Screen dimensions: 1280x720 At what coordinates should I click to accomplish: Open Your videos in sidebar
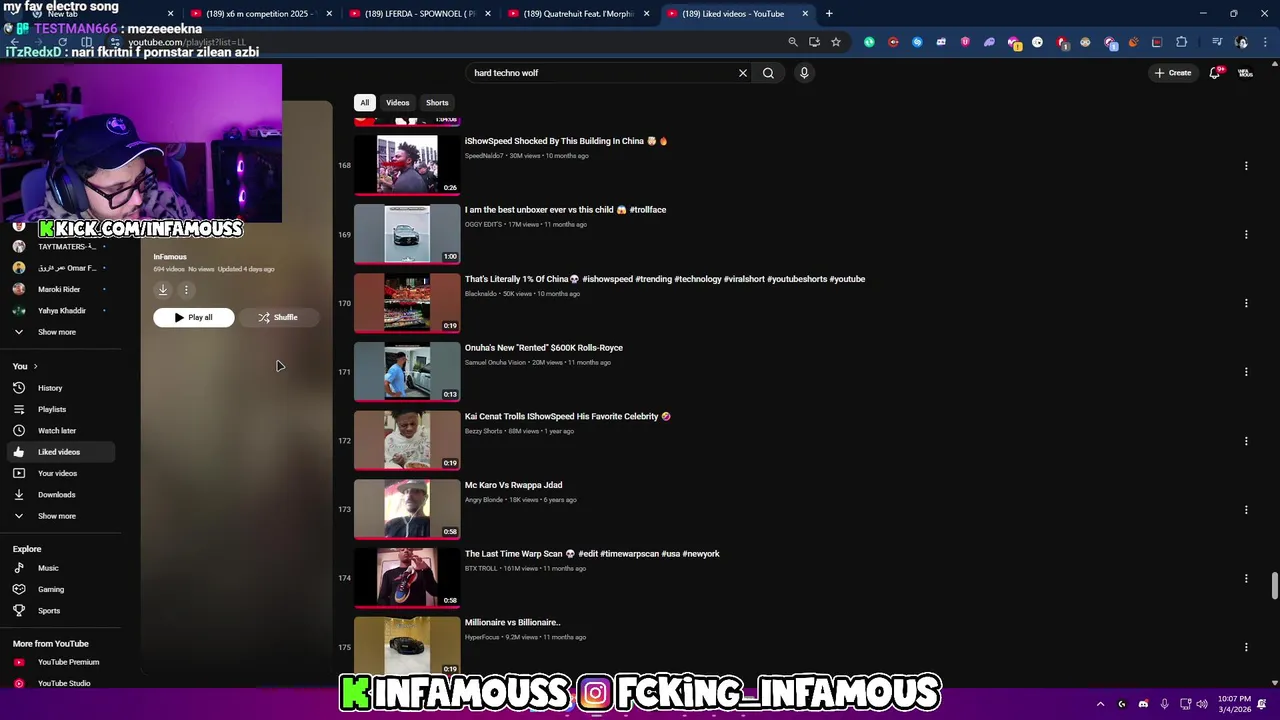[x=60, y=473]
